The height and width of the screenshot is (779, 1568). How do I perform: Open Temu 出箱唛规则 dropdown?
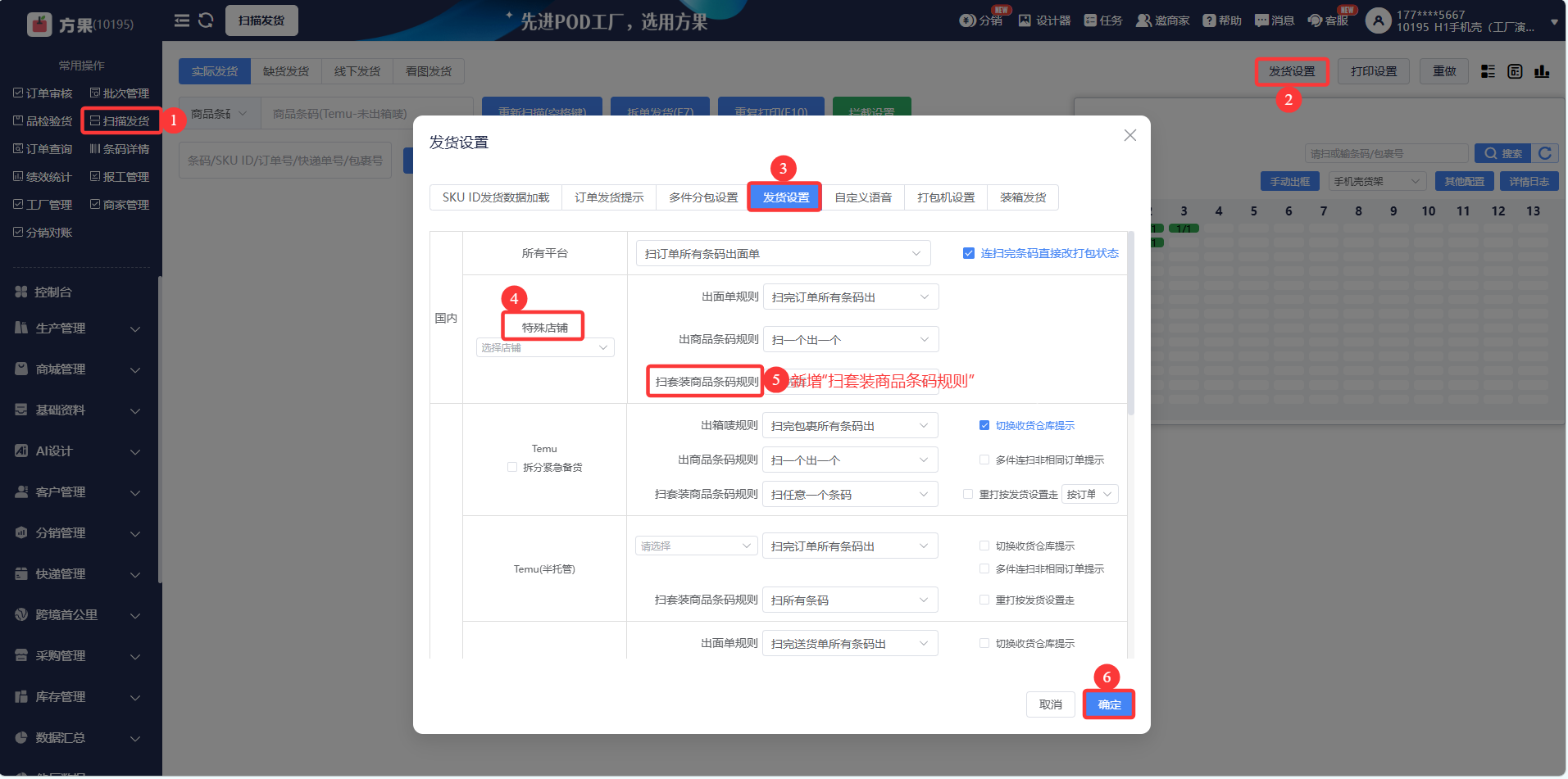850,425
